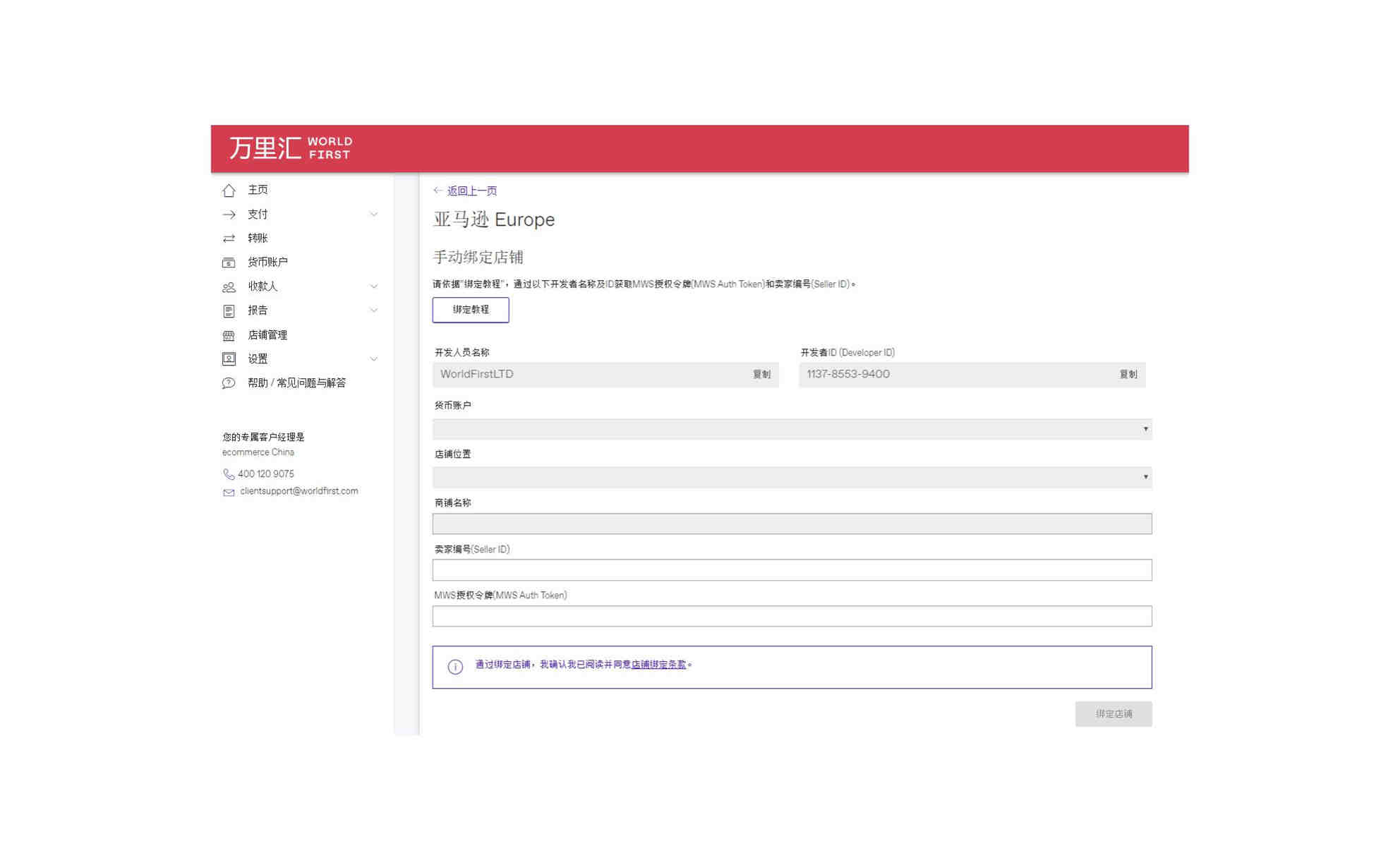The image size is (1400, 858).
Task: Click the 返回上一页 link
Action: pyautogui.click(x=471, y=191)
